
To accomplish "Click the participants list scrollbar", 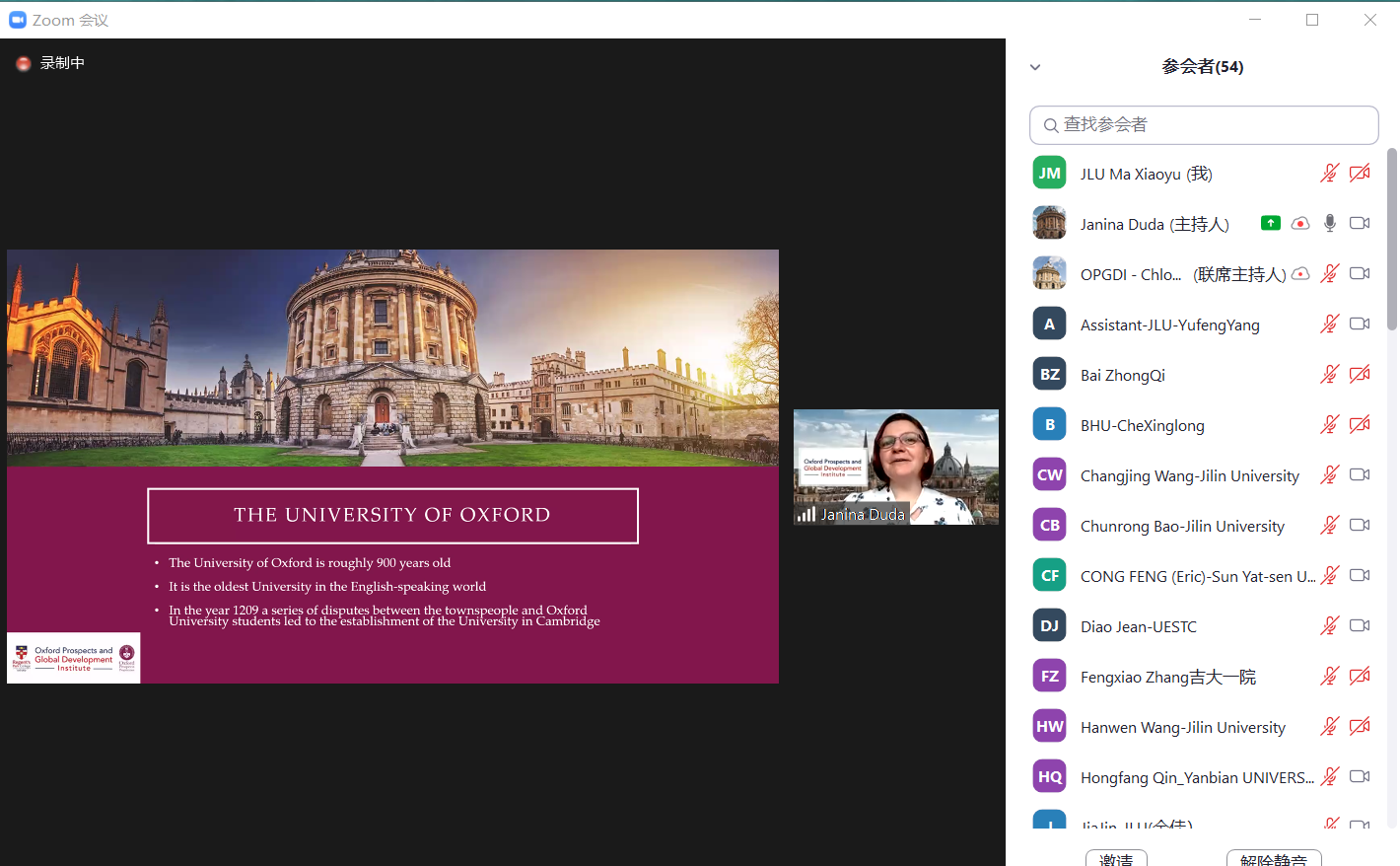I will click(x=1392, y=239).
